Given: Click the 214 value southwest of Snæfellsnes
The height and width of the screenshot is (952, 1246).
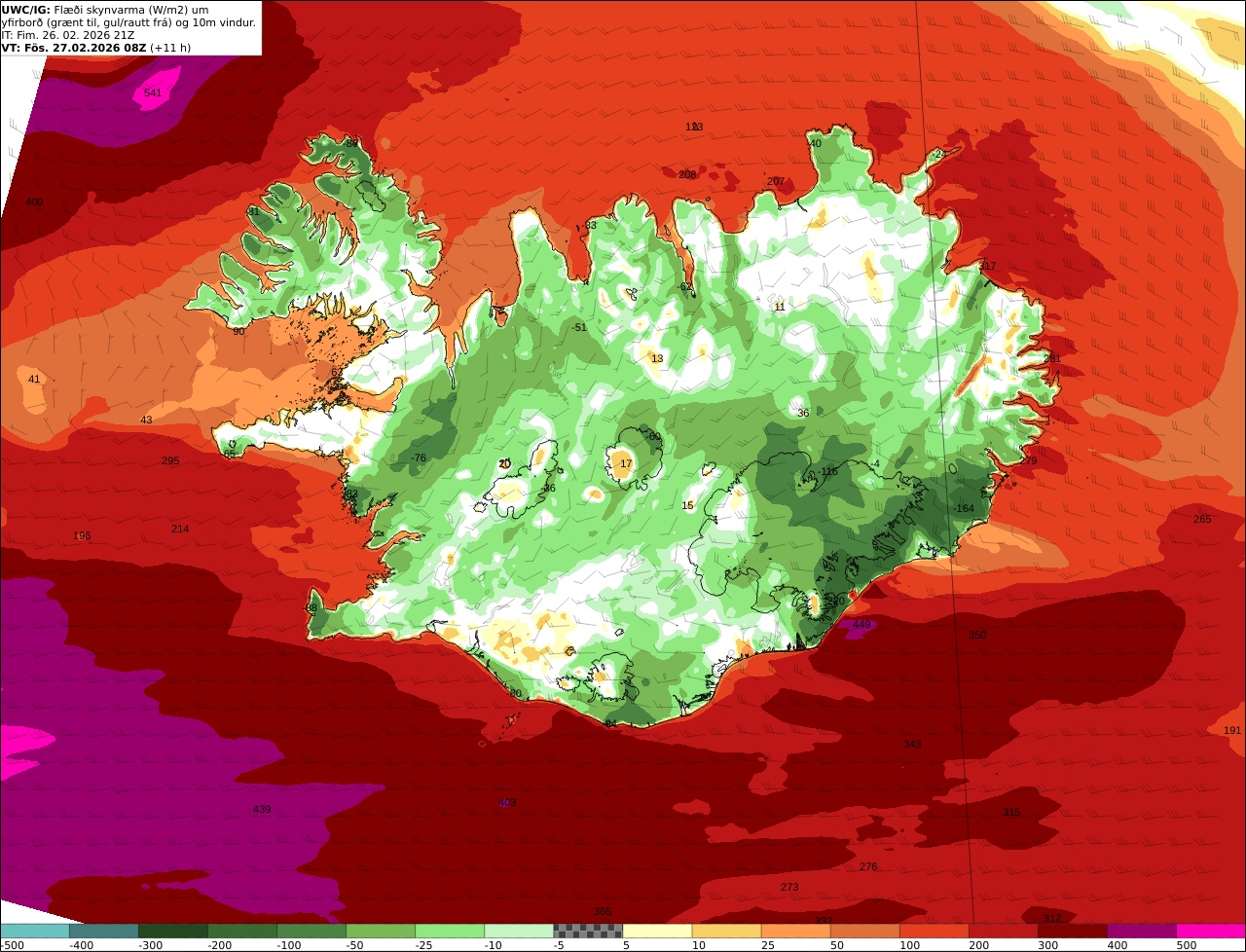Looking at the screenshot, I should pyautogui.click(x=180, y=529).
